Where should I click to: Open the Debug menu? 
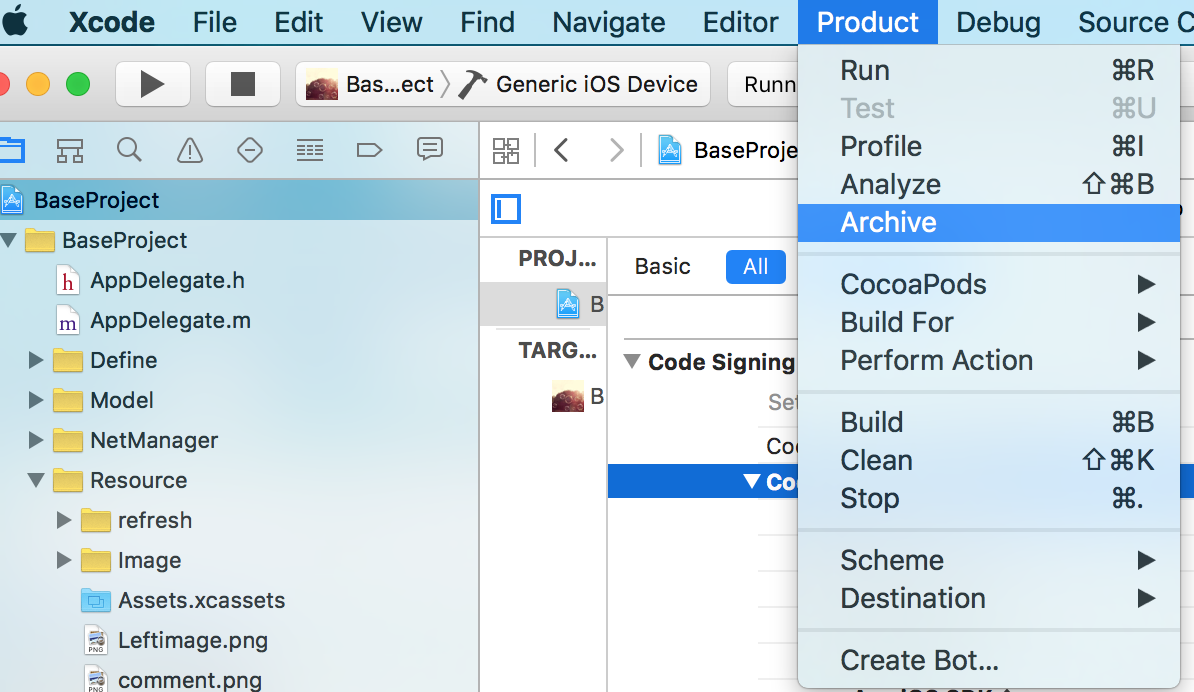click(x=998, y=22)
